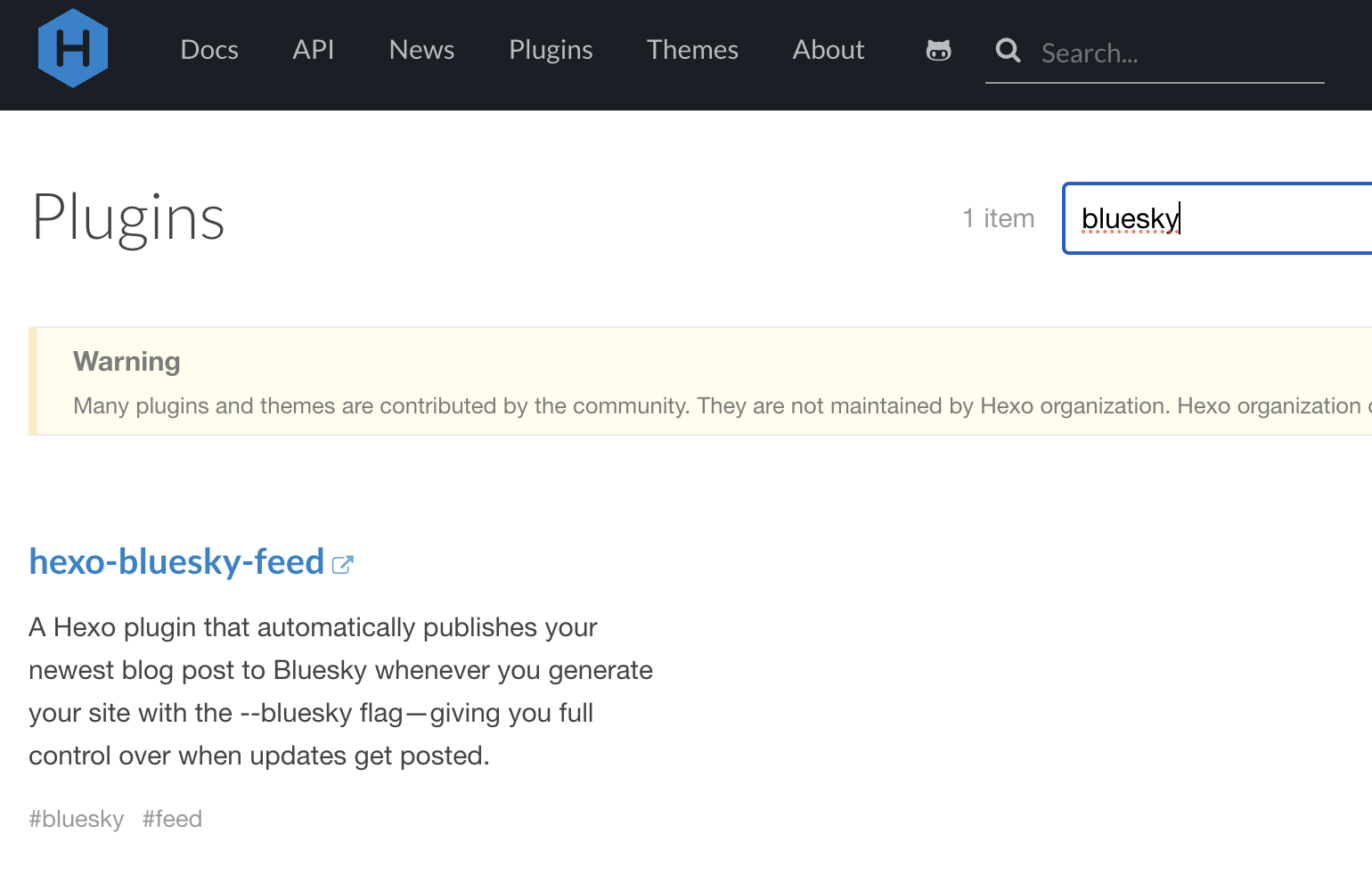Open the external link icon beside hexo-bluesky-feed
The image size is (1372, 875).
[x=342, y=564]
